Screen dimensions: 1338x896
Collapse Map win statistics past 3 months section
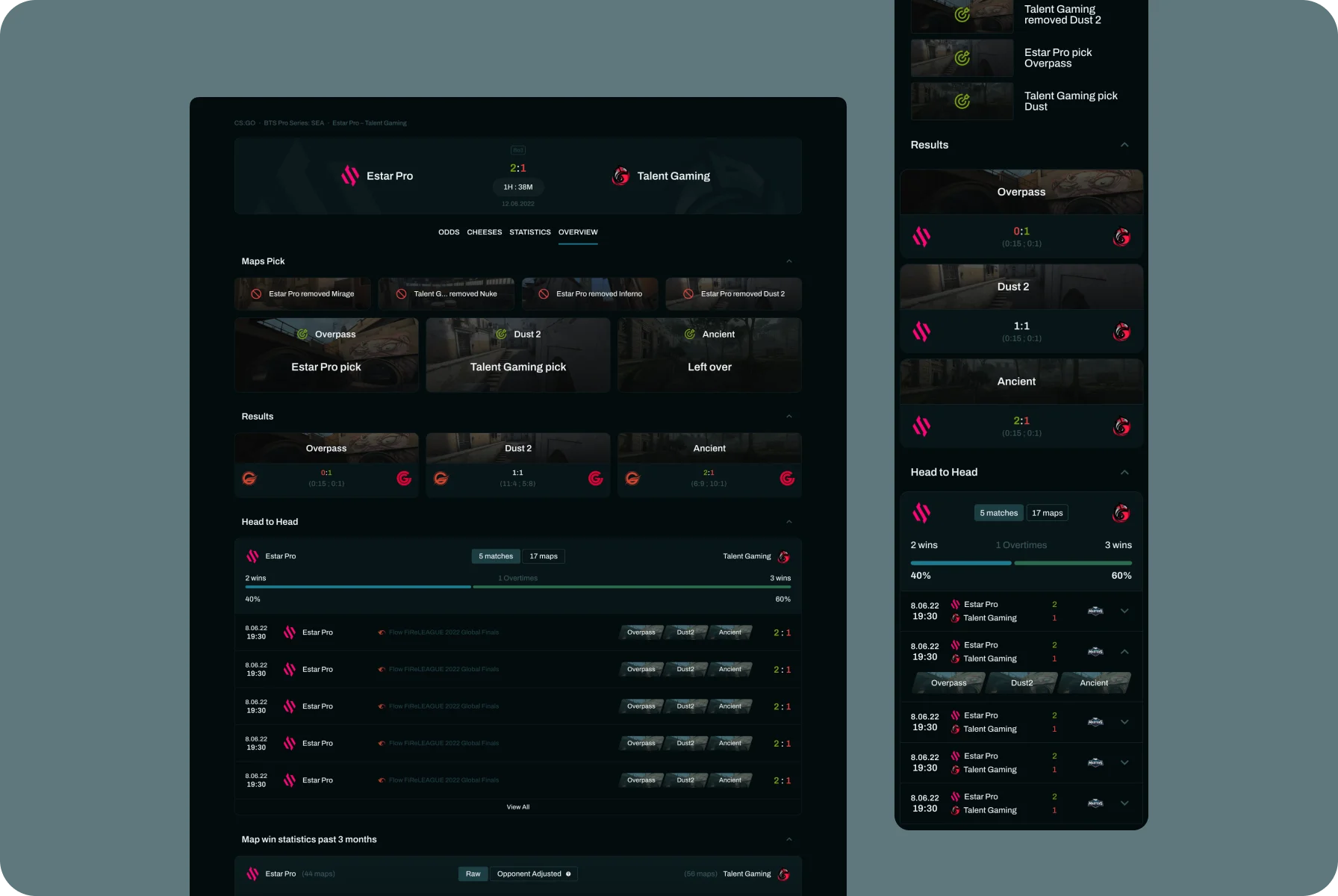pyautogui.click(x=789, y=840)
